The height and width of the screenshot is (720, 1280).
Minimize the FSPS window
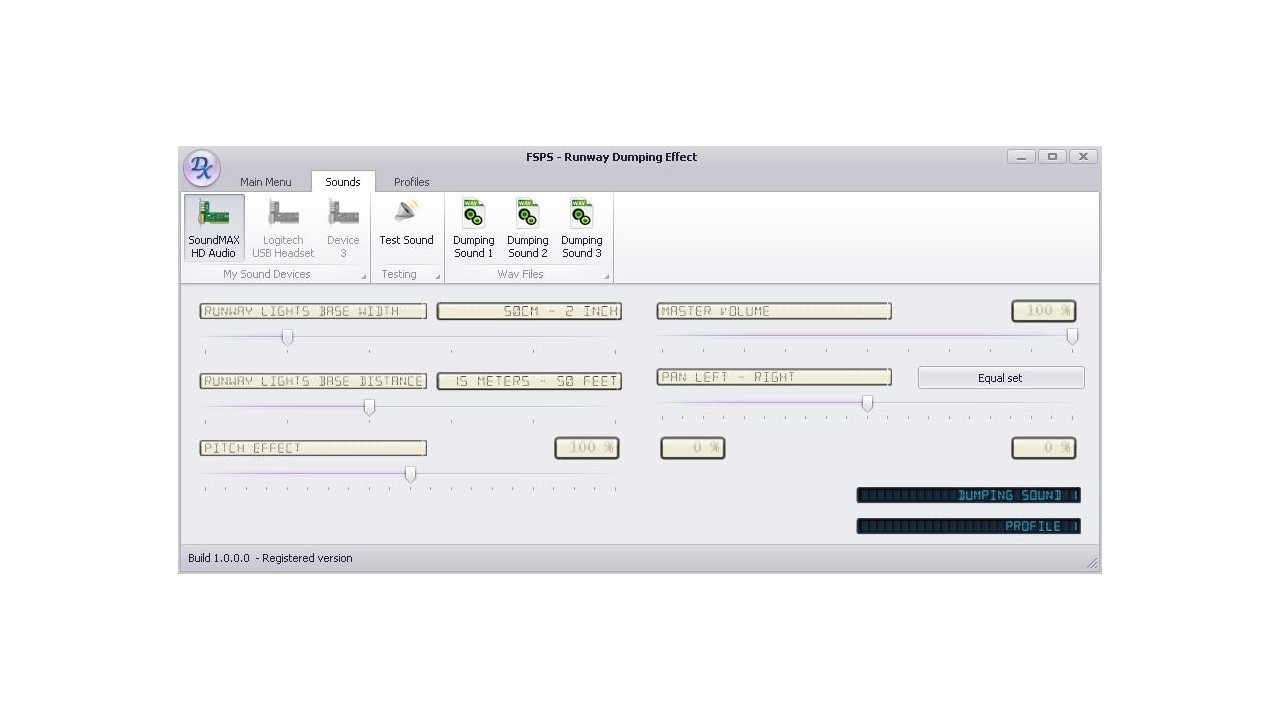click(x=1021, y=157)
